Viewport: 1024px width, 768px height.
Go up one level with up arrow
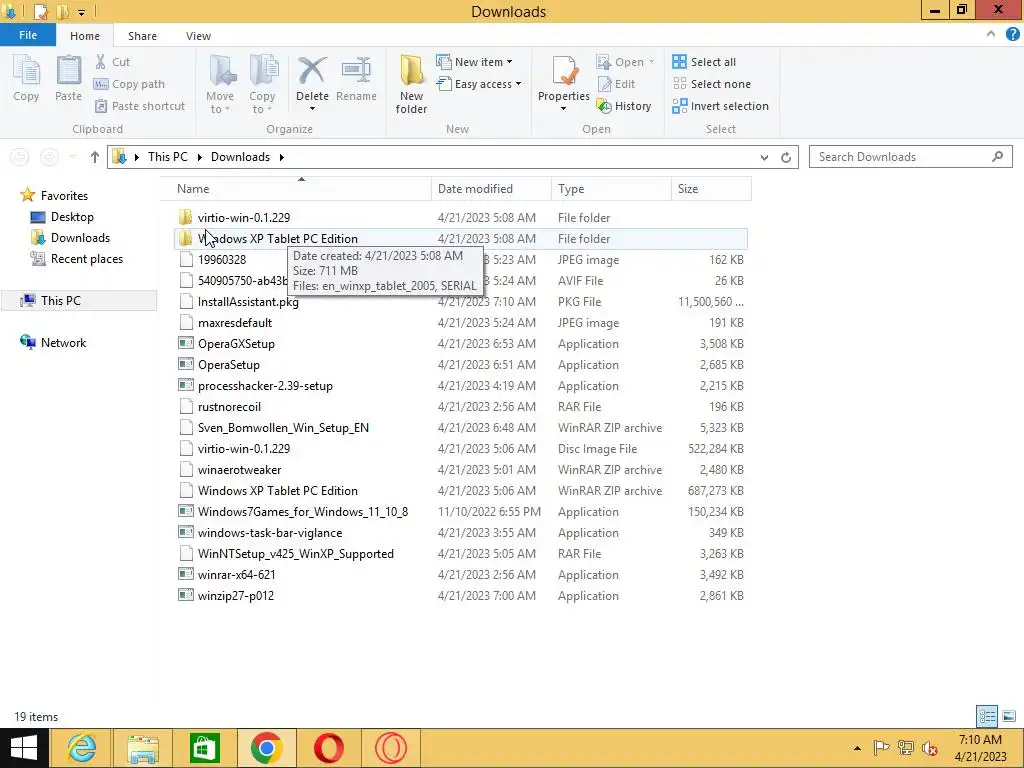[95, 157]
